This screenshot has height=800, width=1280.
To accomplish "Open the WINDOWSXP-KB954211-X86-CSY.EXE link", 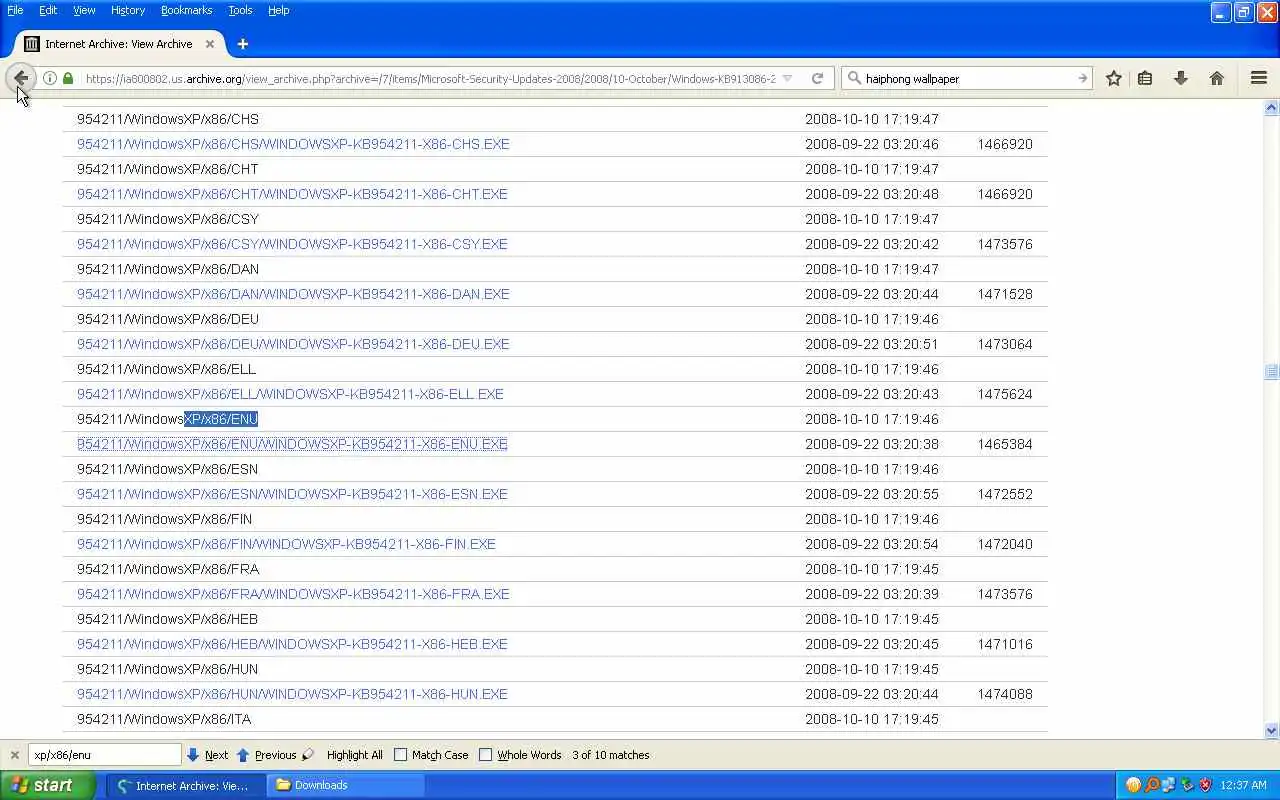I will 292,244.
